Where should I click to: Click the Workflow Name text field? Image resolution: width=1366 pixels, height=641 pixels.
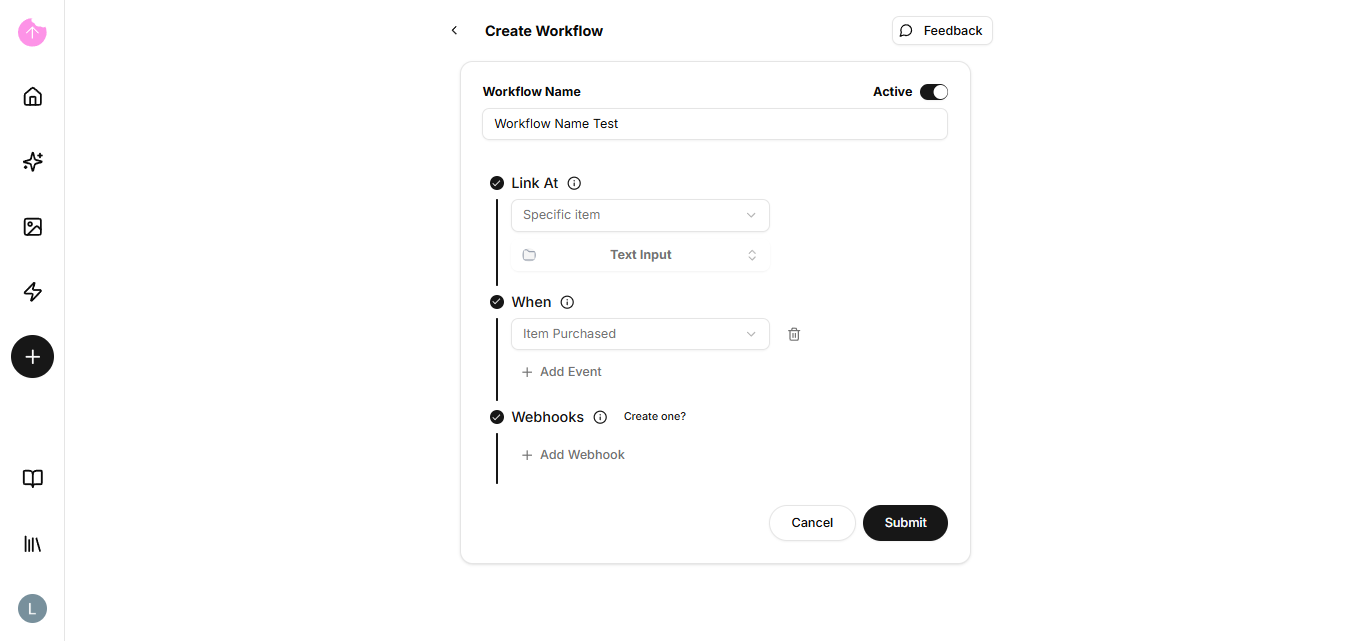(714, 124)
